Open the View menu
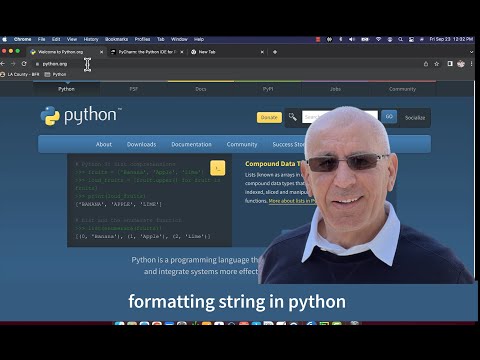The height and width of the screenshot is (360, 480). [72, 39]
